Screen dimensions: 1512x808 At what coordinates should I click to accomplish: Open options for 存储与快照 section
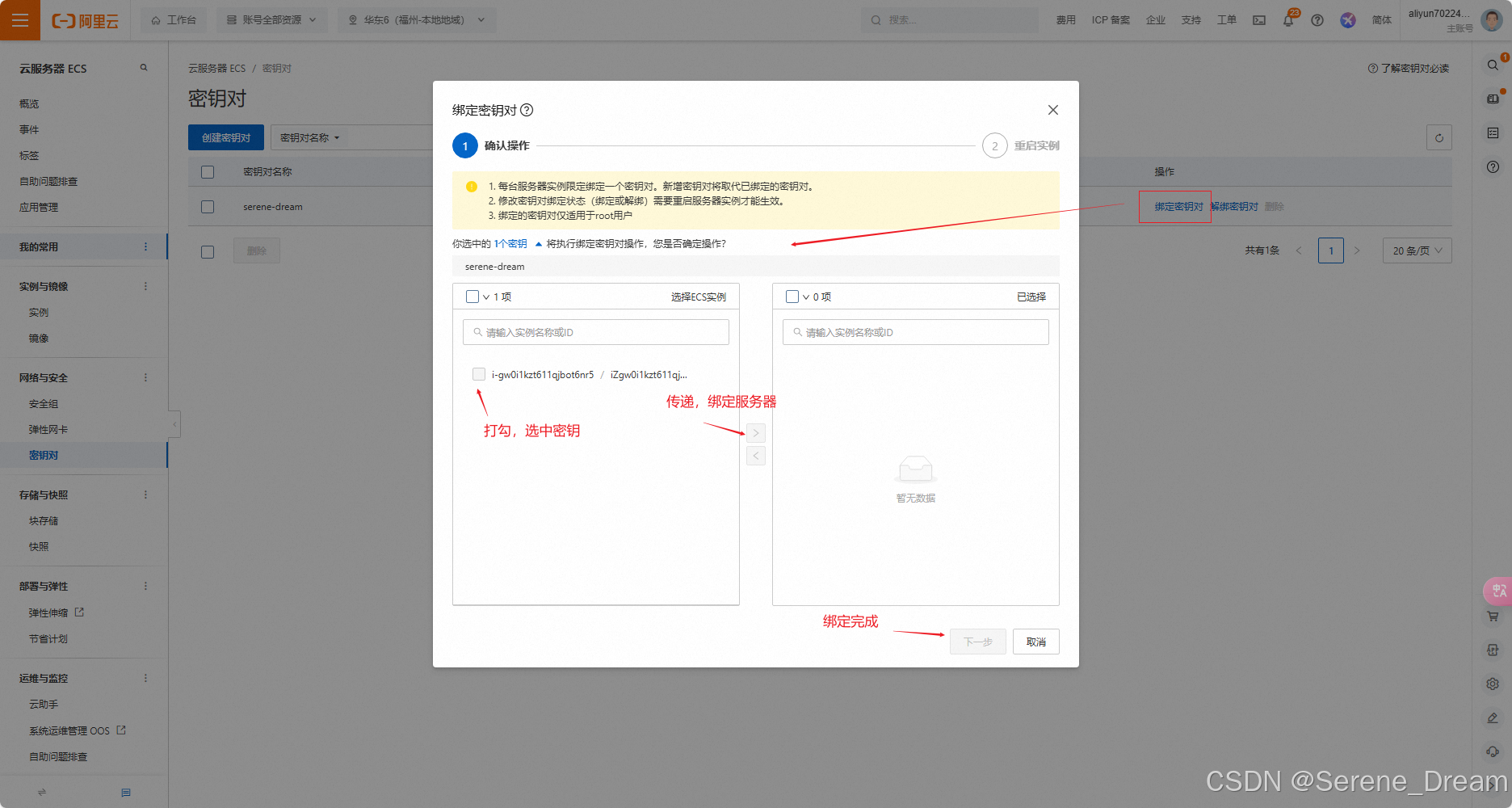pos(145,494)
